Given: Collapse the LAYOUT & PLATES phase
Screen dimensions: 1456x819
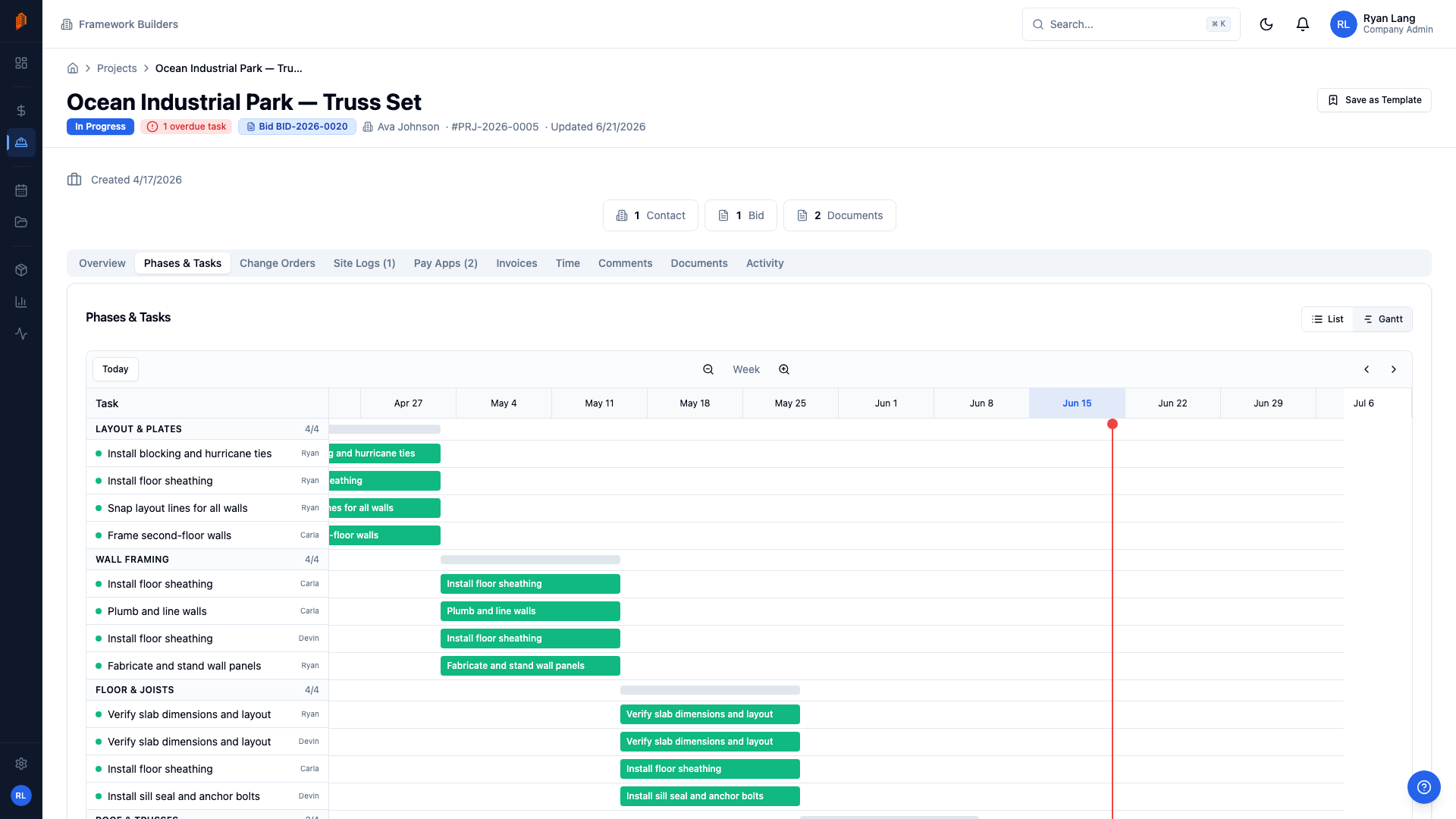Looking at the screenshot, I should [207, 429].
